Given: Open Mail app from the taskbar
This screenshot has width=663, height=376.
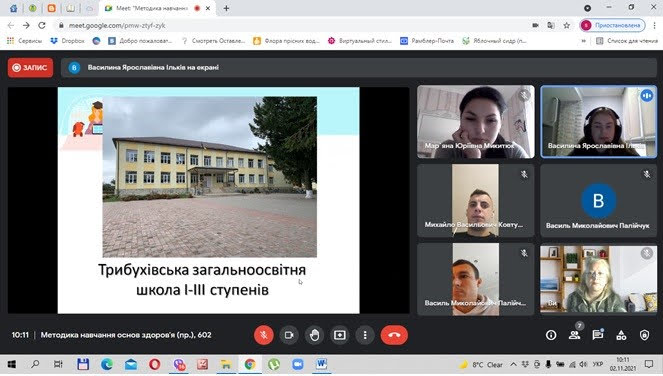Looking at the screenshot, I should (x=131, y=364).
